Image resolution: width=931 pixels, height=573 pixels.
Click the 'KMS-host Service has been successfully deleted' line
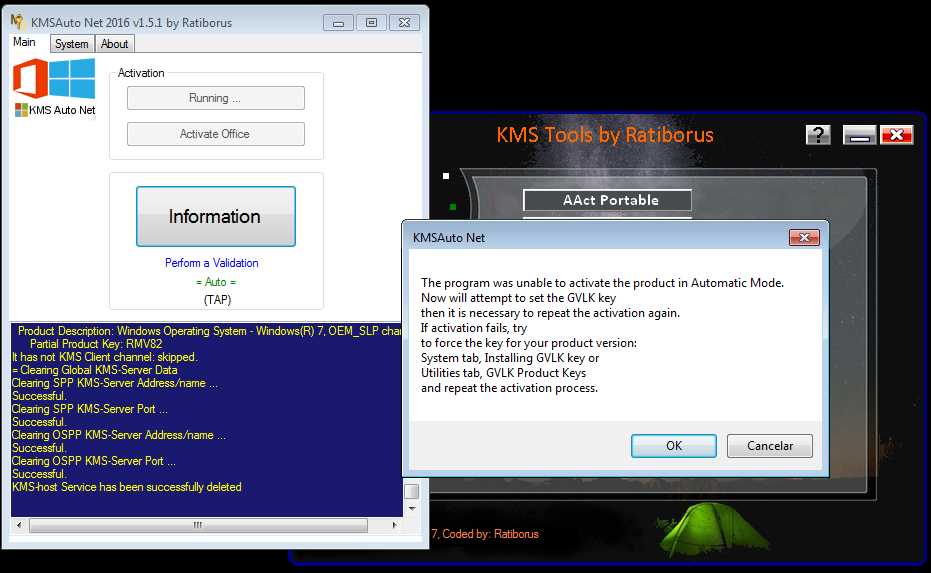[126, 487]
